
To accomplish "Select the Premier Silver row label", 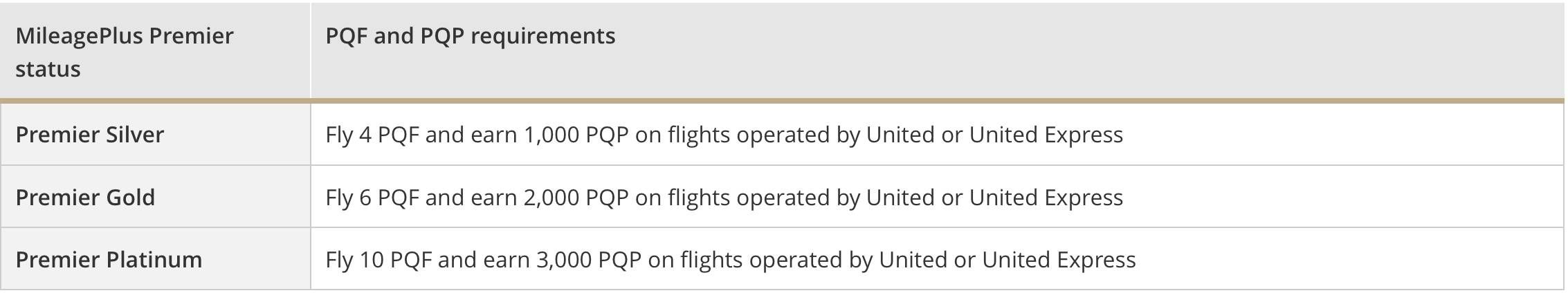I will coord(90,135).
